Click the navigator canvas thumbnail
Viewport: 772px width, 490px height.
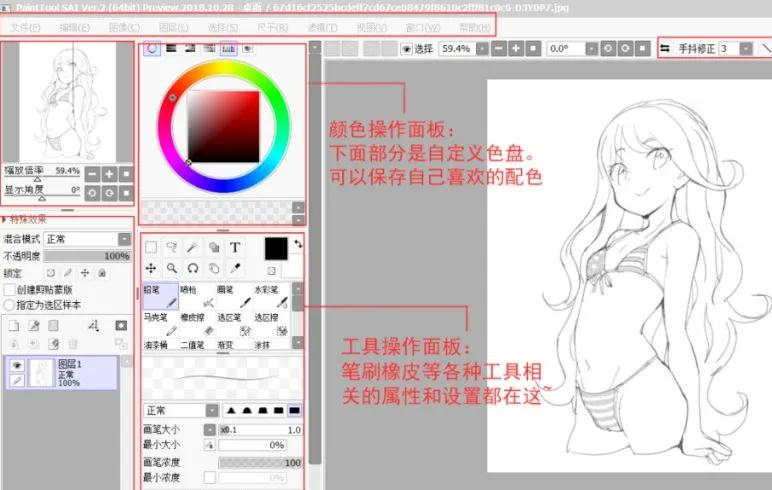click(x=67, y=102)
